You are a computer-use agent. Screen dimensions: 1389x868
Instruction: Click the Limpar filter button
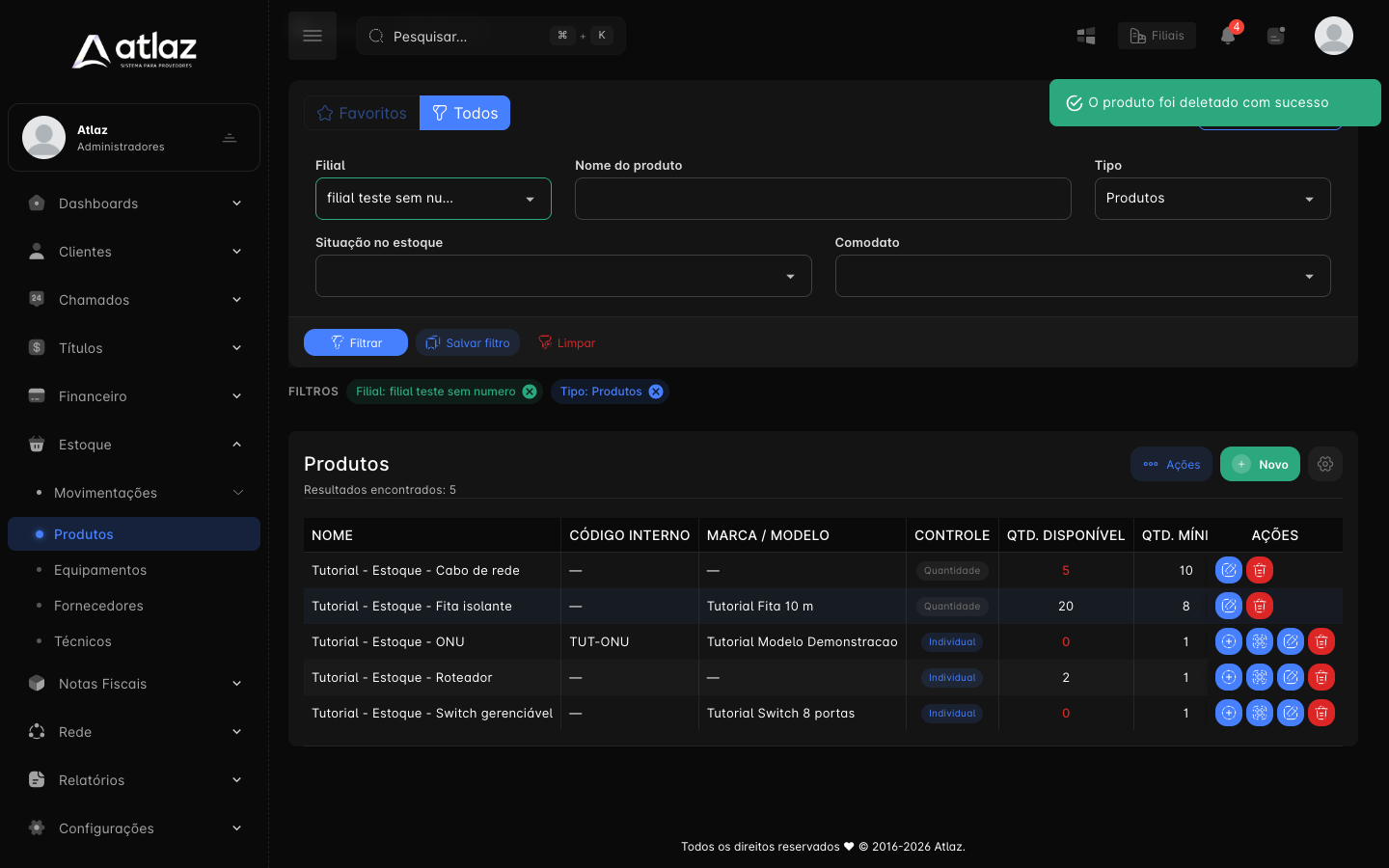[566, 342]
